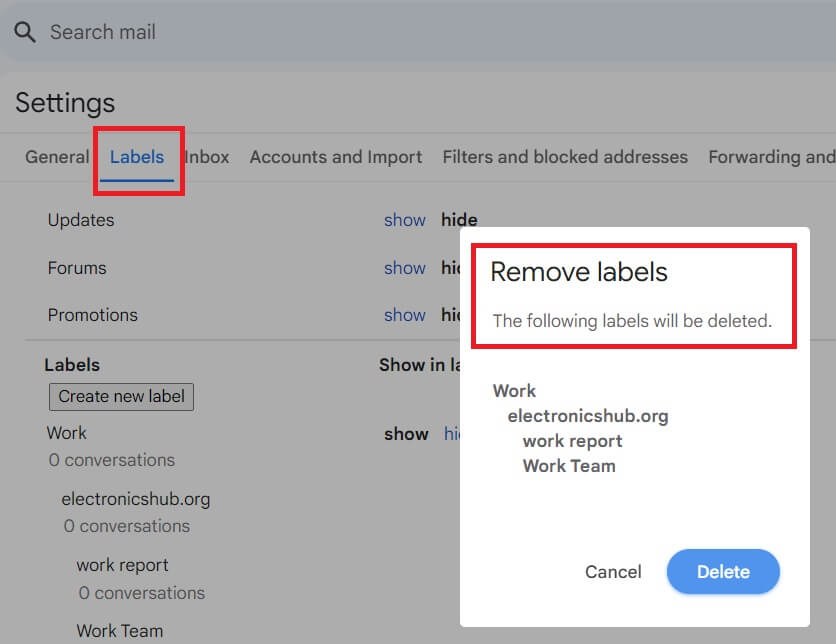The image size is (836, 644).
Task: Click electronicshub.org in the dialog list
Action: pyautogui.click(x=587, y=415)
